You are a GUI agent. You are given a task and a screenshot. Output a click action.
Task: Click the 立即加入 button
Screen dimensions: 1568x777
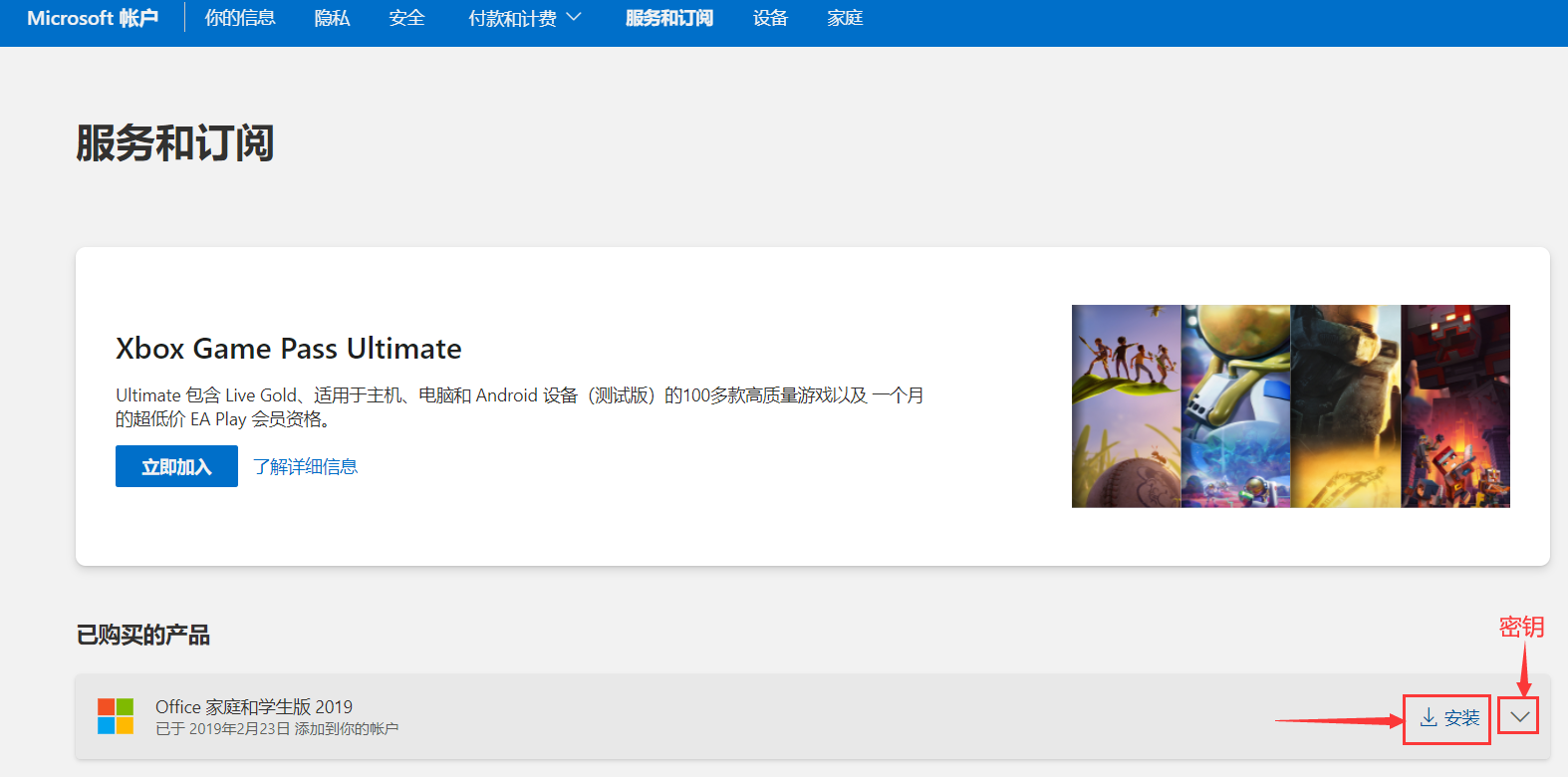pos(176,466)
